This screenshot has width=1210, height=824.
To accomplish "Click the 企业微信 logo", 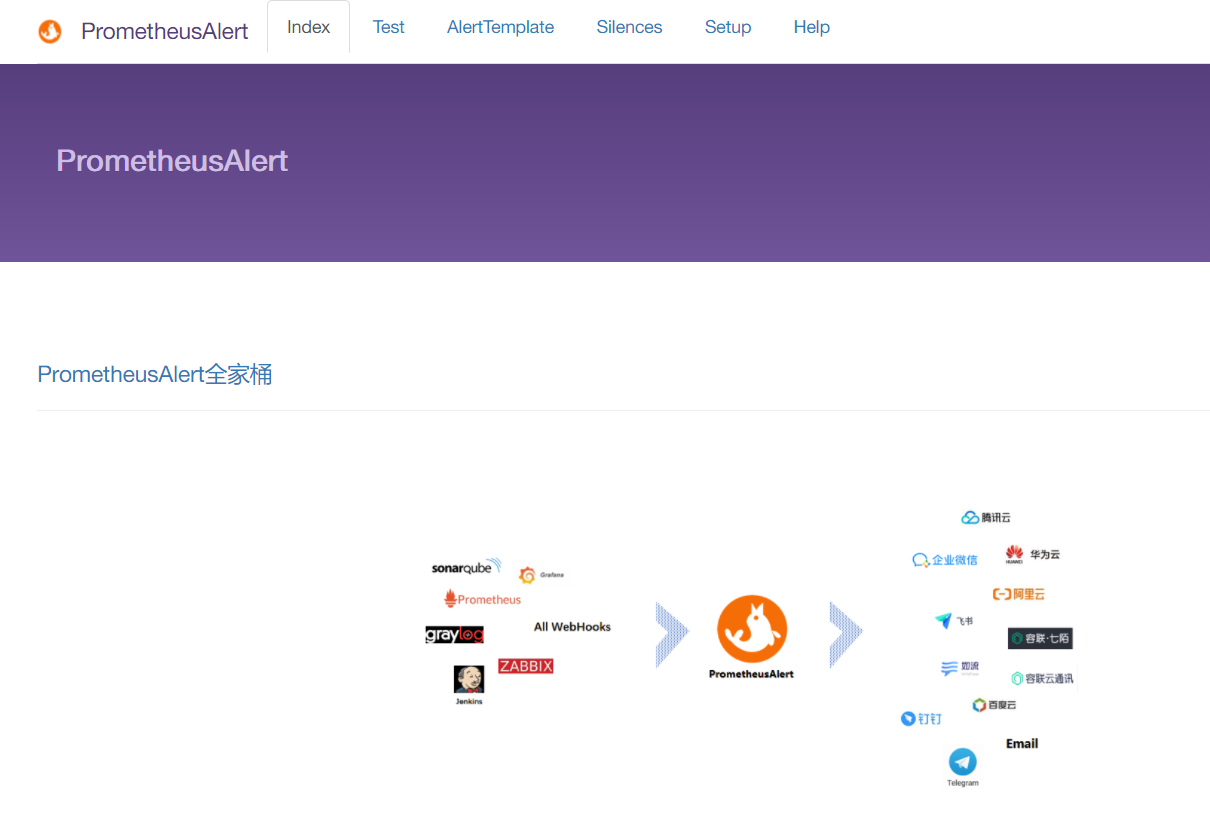I will tap(945, 560).
